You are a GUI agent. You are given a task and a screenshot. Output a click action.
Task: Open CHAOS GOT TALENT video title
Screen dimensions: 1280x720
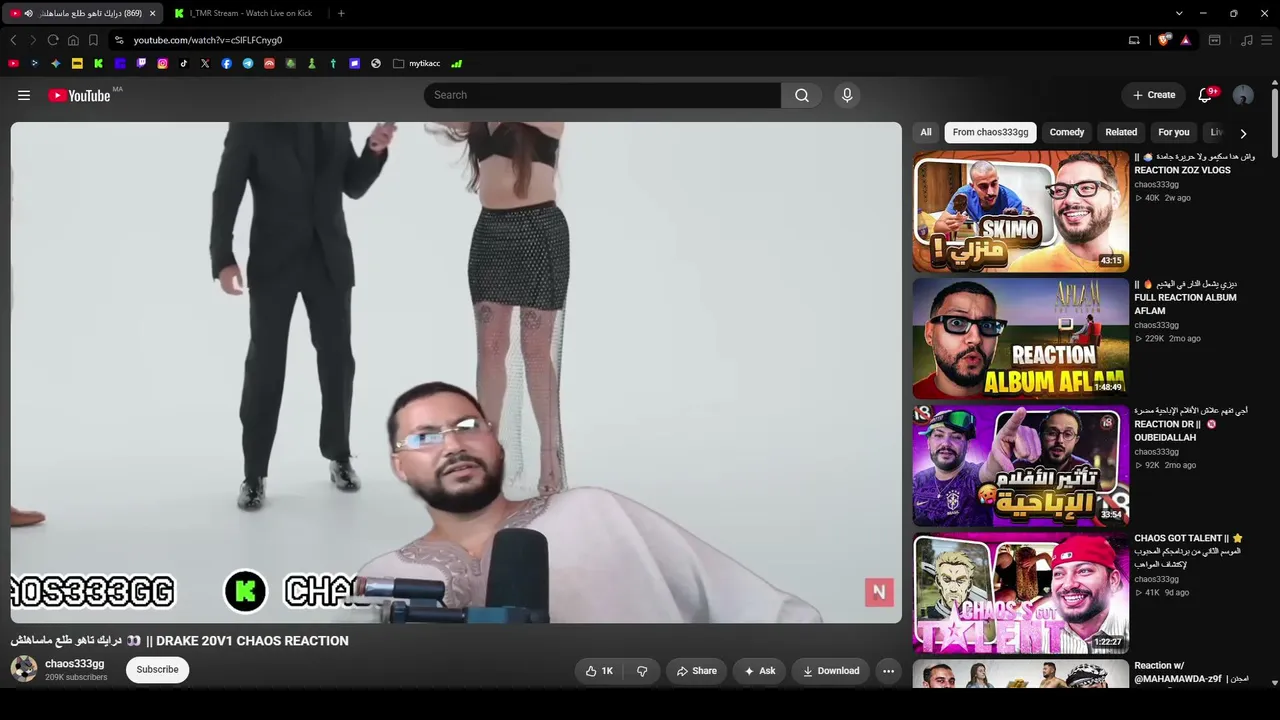pyautogui.click(x=1188, y=551)
